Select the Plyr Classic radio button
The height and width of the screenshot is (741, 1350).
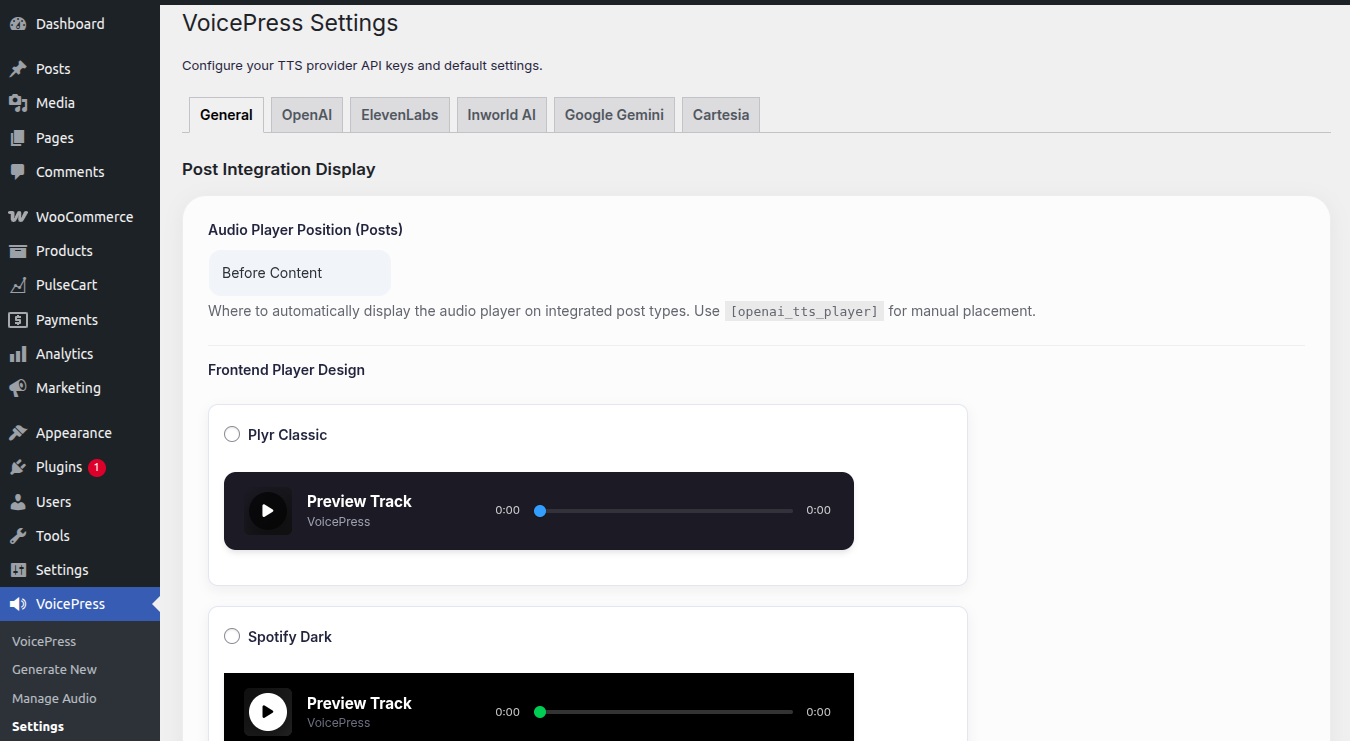pyautogui.click(x=232, y=434)
